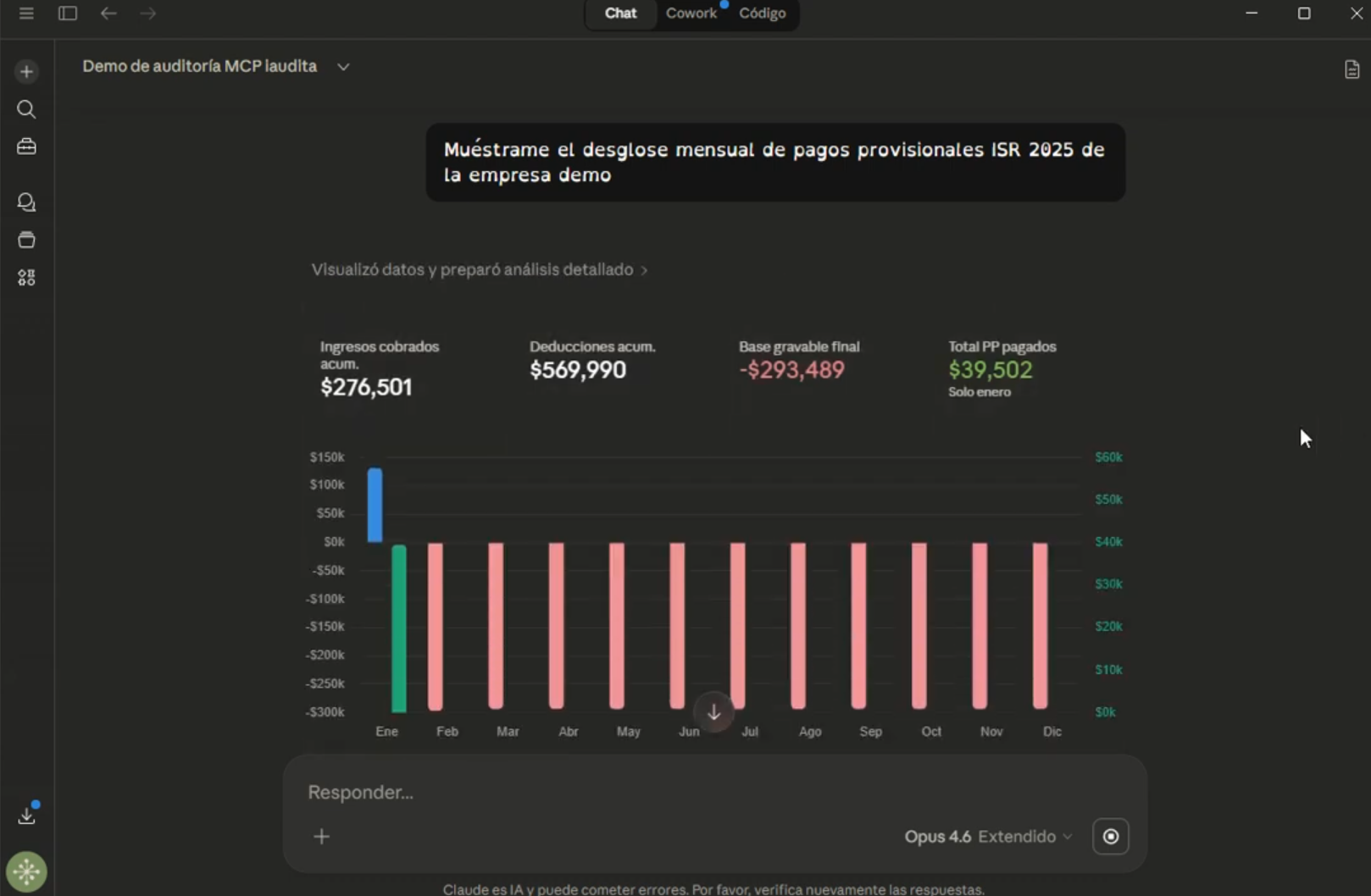
Task: Click the Oct month axis label
Action: [x=931, y=732]
